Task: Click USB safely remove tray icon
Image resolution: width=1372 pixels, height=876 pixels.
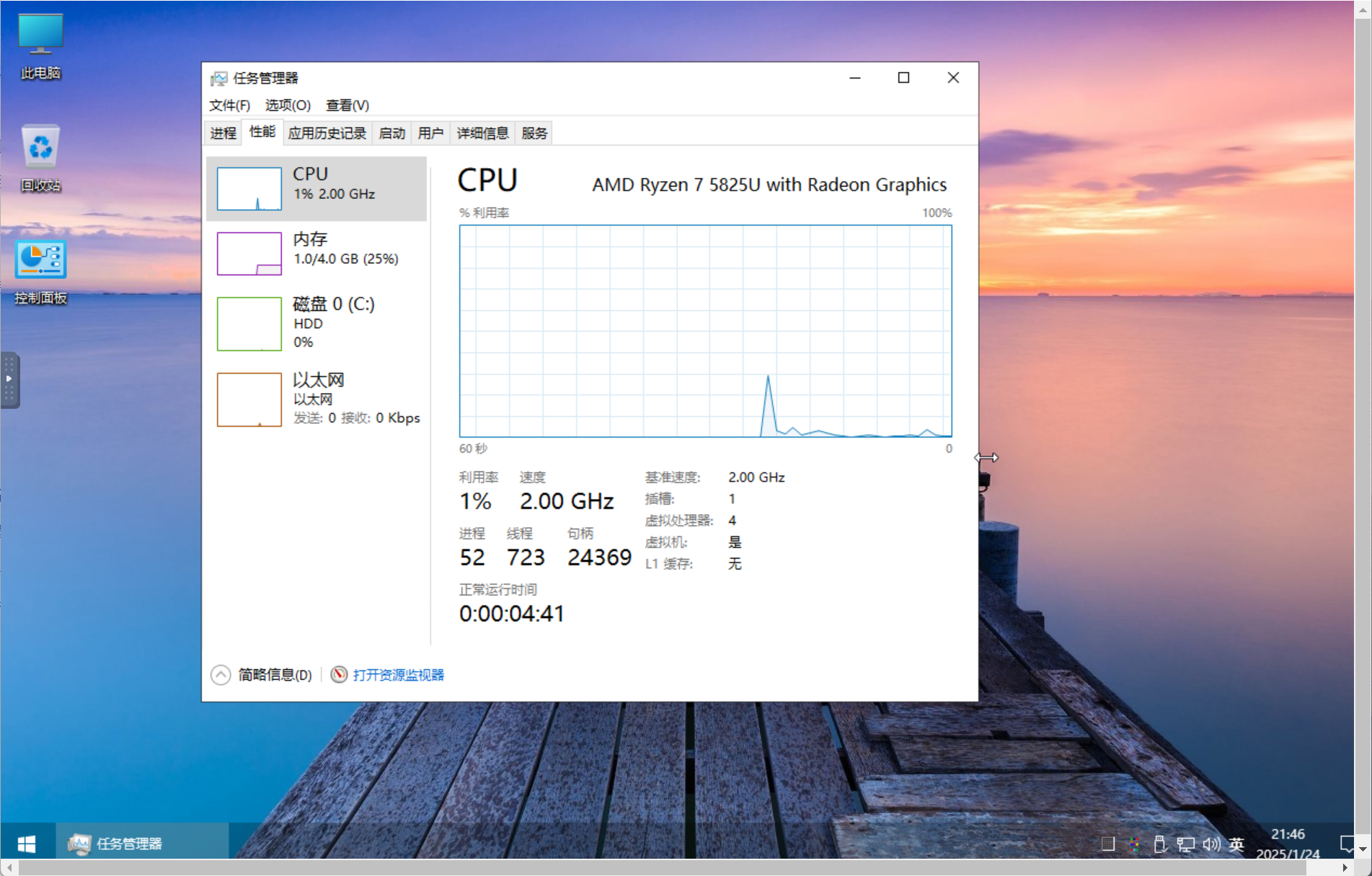Action: pos(1159,844)
